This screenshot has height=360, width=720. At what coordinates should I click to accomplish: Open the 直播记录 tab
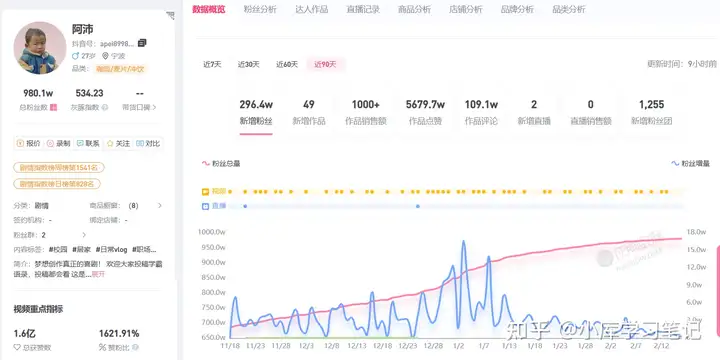[x=363, y=10]
